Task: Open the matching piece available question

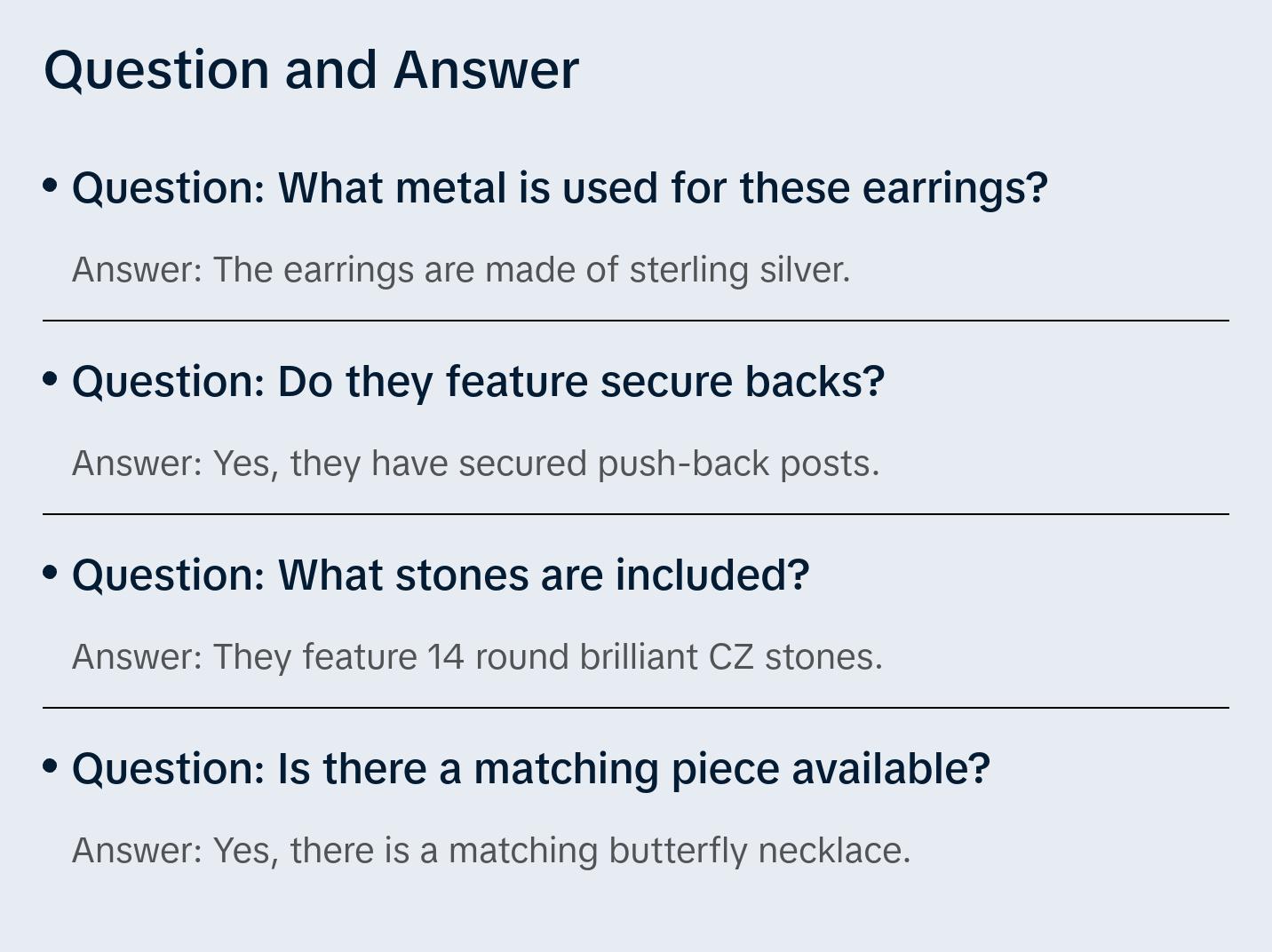Action: pos(530,769)
